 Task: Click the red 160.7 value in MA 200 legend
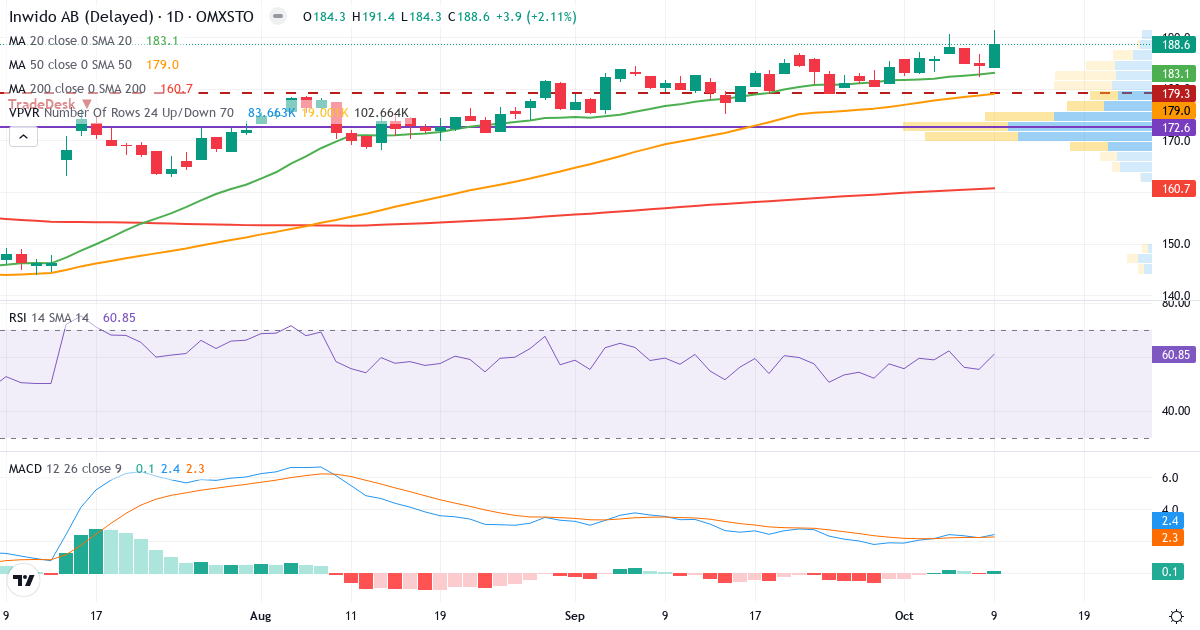click(176, 89)
